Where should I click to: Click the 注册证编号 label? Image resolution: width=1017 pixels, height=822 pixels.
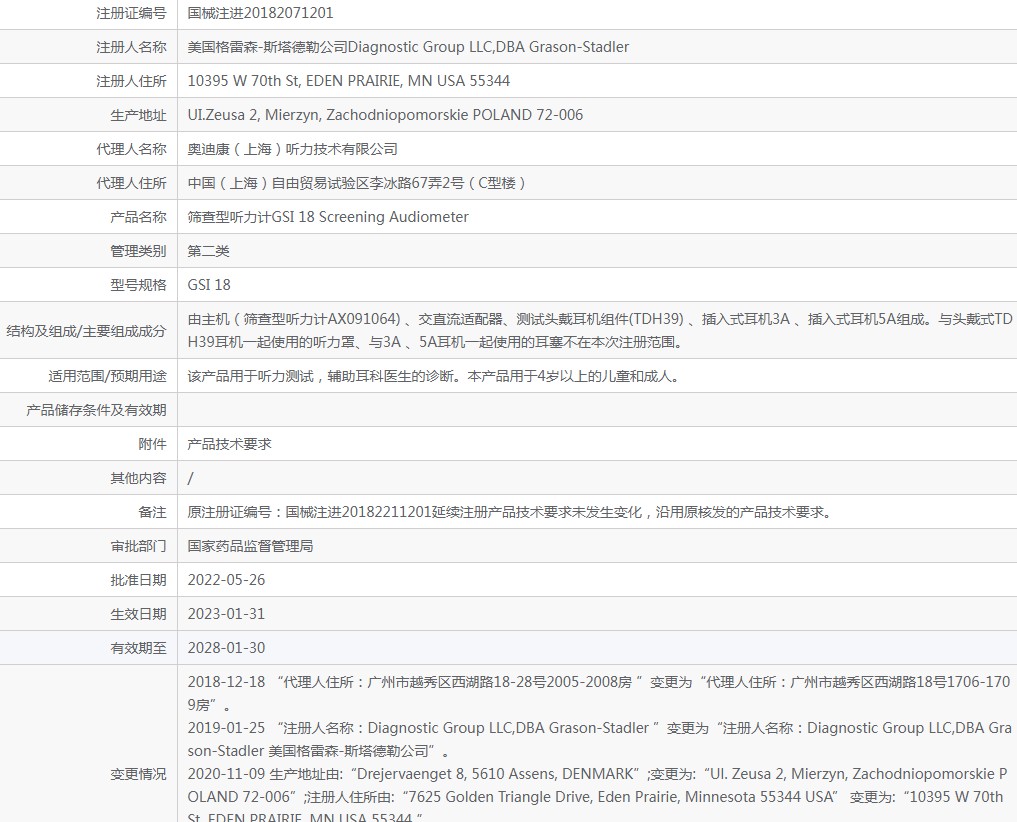pyautogui.click(x=131, y=12)
